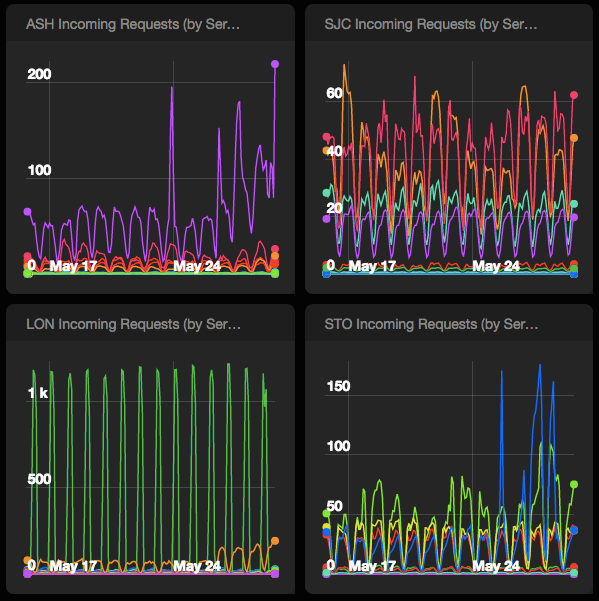This screenshot has width=599, height=601.
Task: Select the purple endpoint dot atop ASH chart
Action: (275, 64)
